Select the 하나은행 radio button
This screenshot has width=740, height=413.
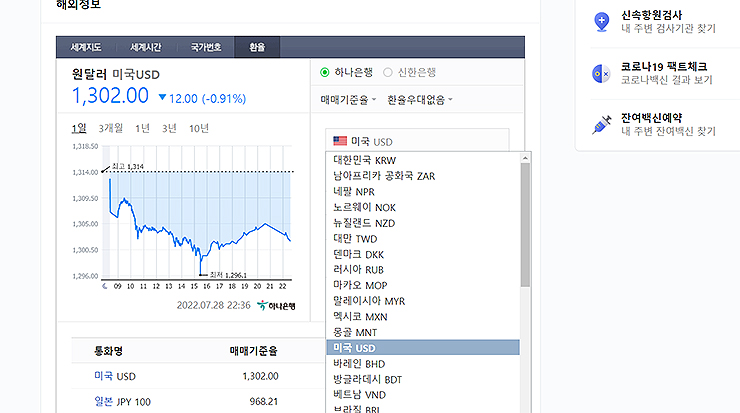coord(325,73)
